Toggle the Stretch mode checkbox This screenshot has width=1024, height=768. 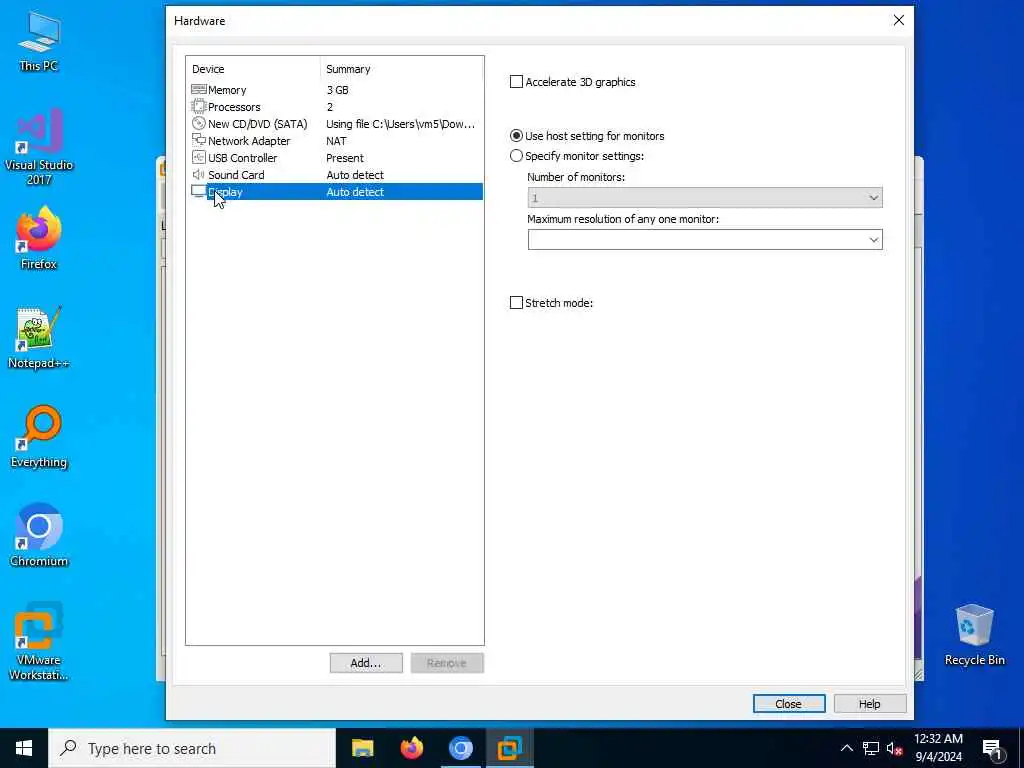516,302
